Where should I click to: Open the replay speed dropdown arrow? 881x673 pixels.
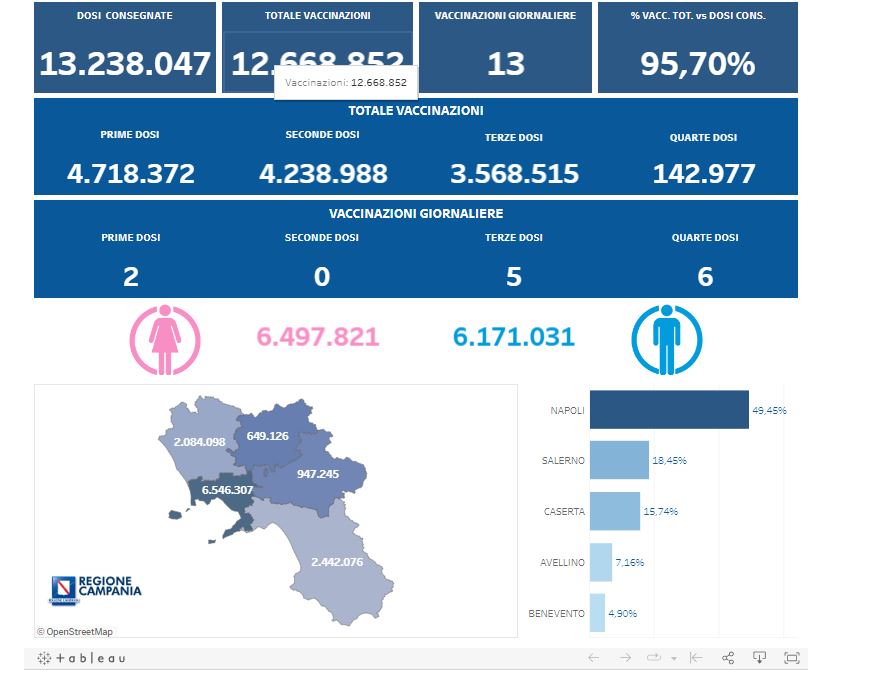[x=674, y=659]
